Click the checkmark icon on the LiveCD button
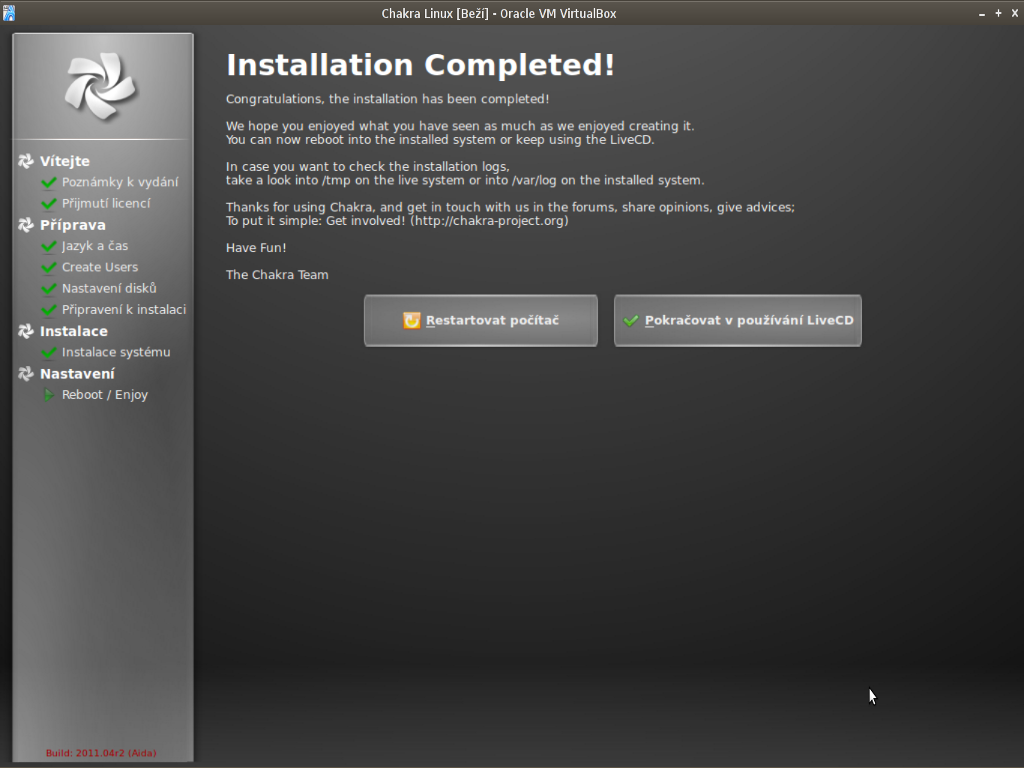 click(x=631, y=321)
